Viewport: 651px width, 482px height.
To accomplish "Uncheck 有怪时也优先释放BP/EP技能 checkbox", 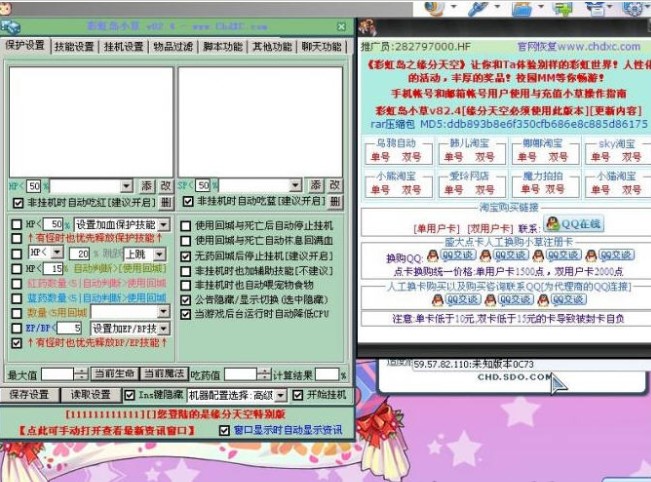I will pos(17,343).
